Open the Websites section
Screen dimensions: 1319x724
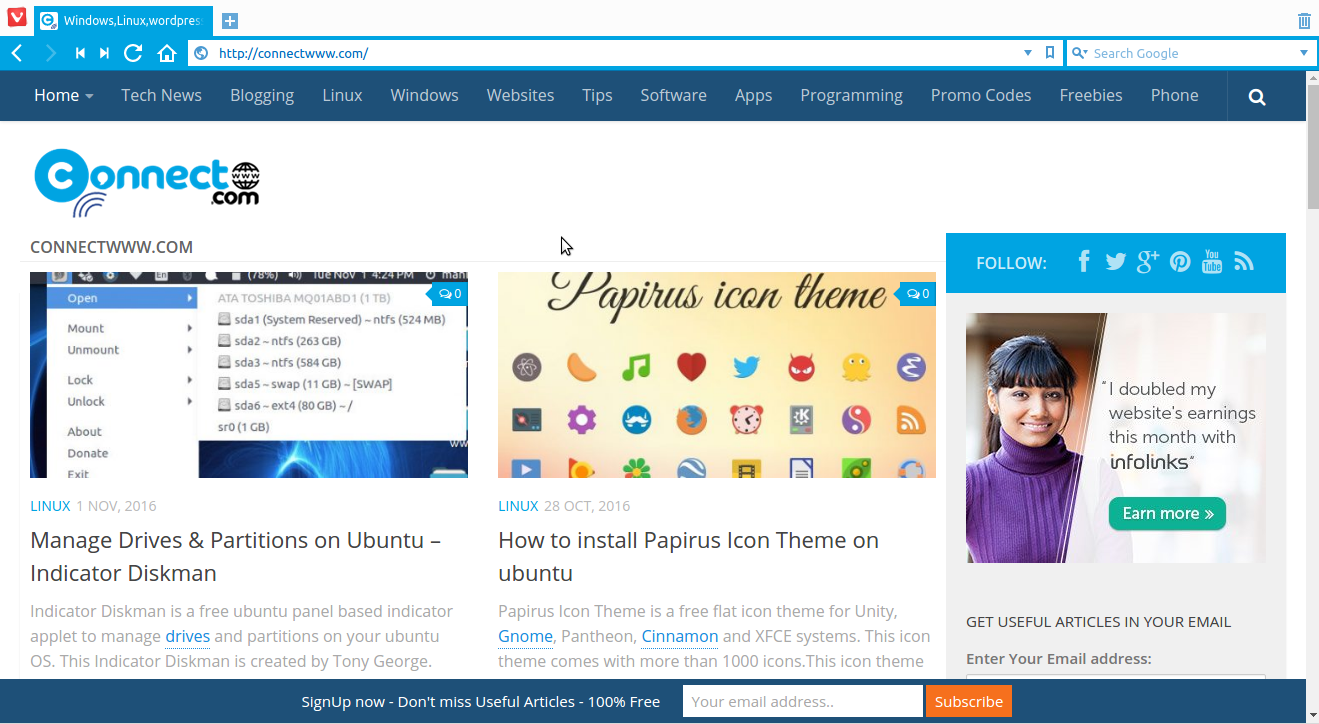(x=520, y=96)
